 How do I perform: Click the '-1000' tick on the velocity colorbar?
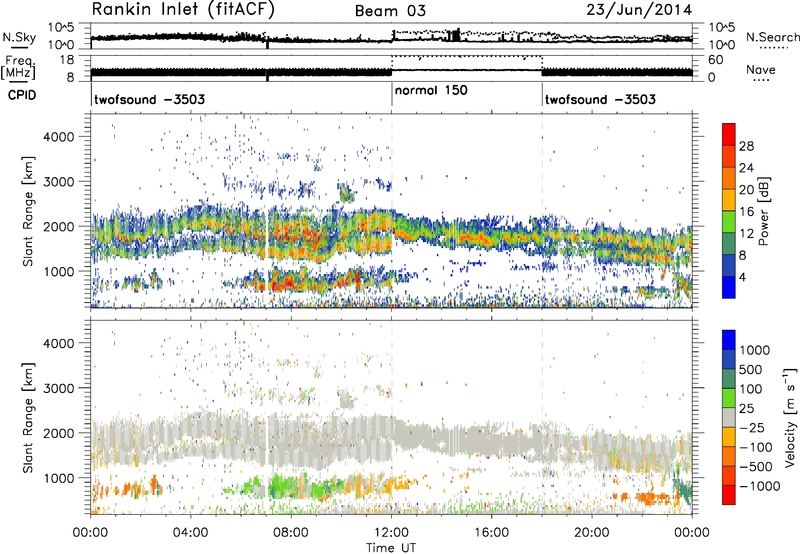click(760, 486)
